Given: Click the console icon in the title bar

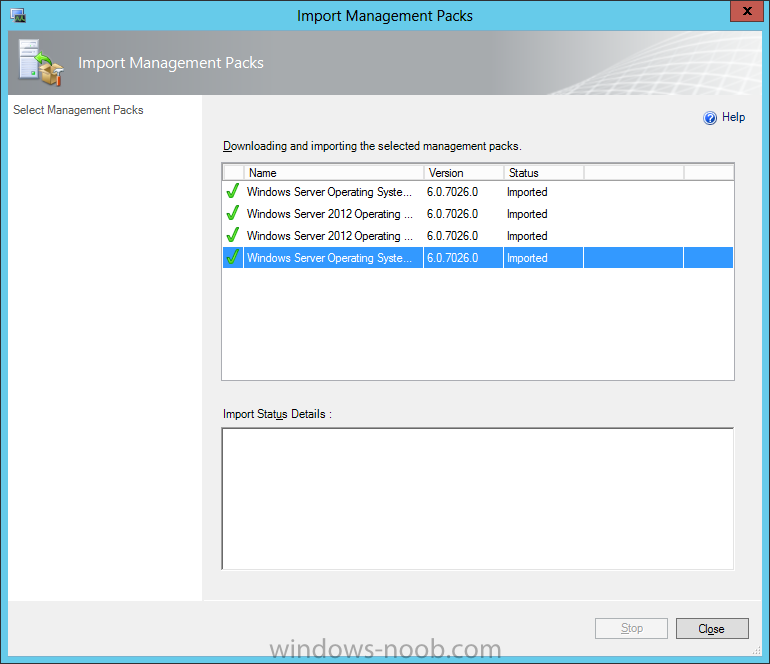Looking at the screenshot, I should (18, 15).
